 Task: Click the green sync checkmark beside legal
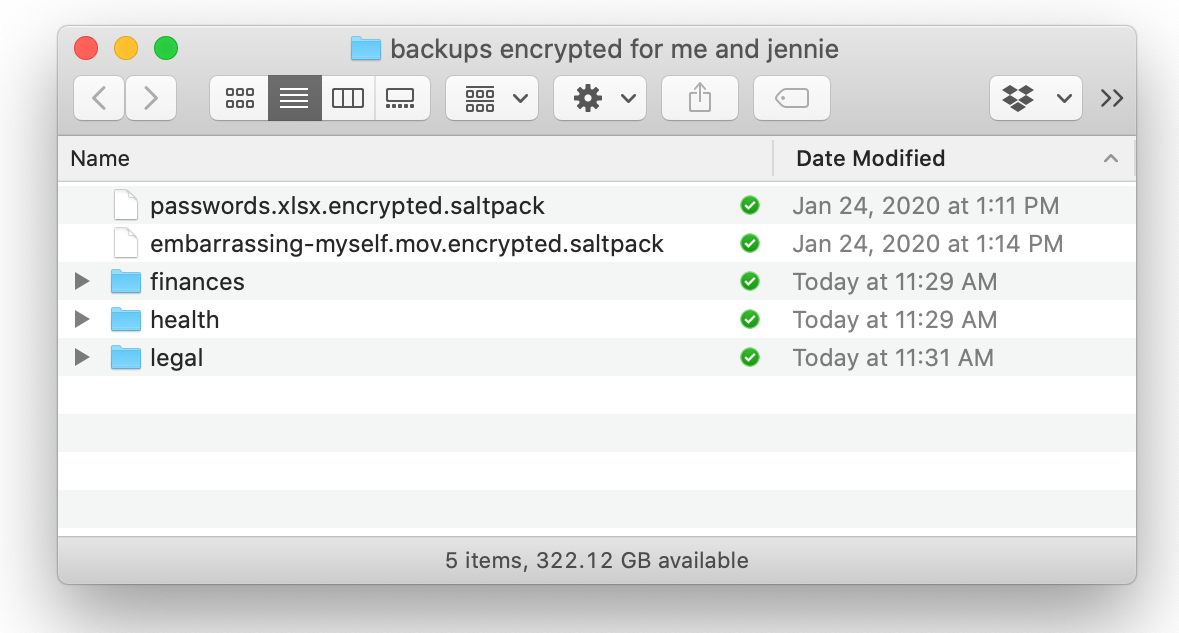(750, 357)
